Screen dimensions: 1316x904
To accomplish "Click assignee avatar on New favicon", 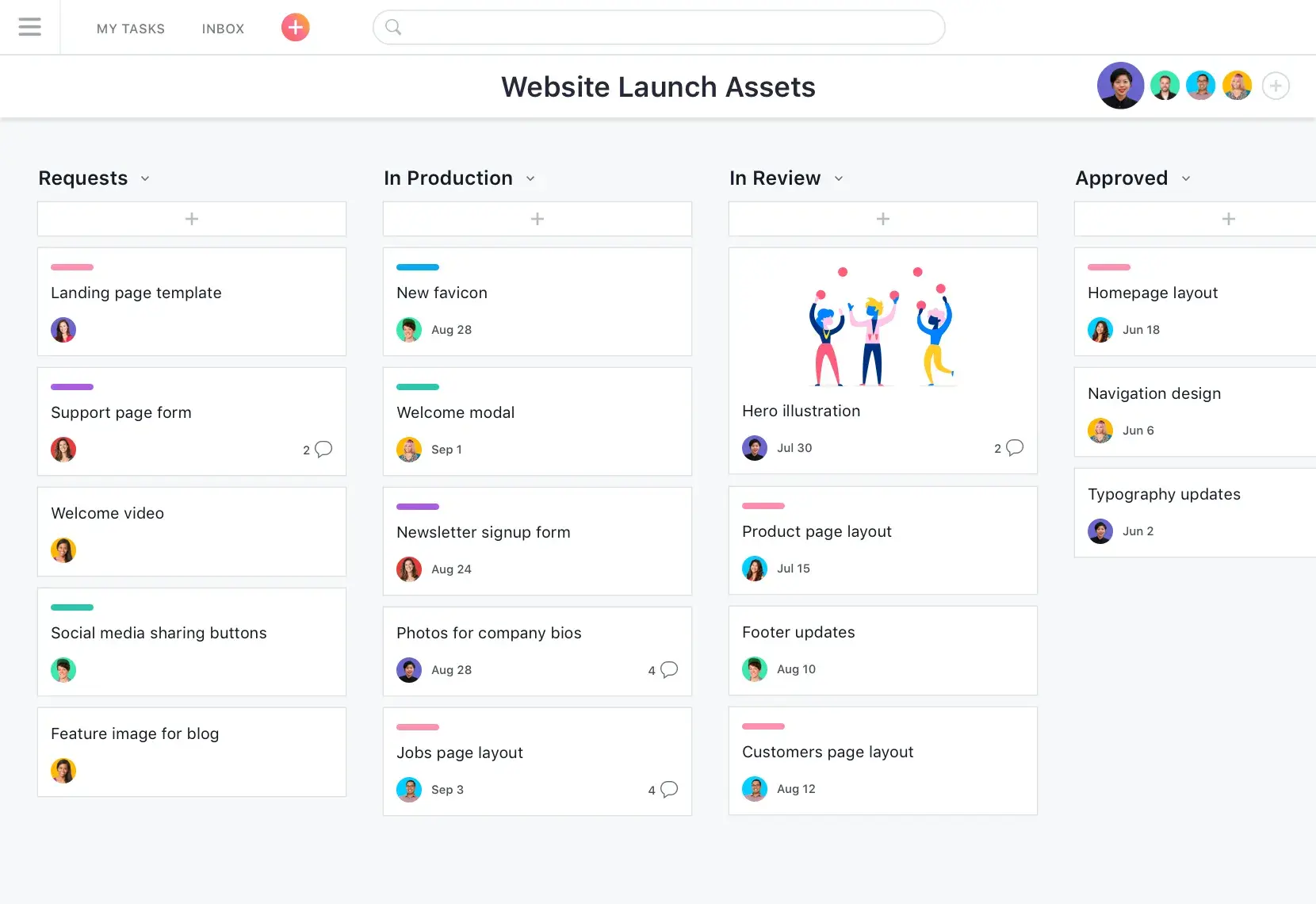I will pos(409,330).
